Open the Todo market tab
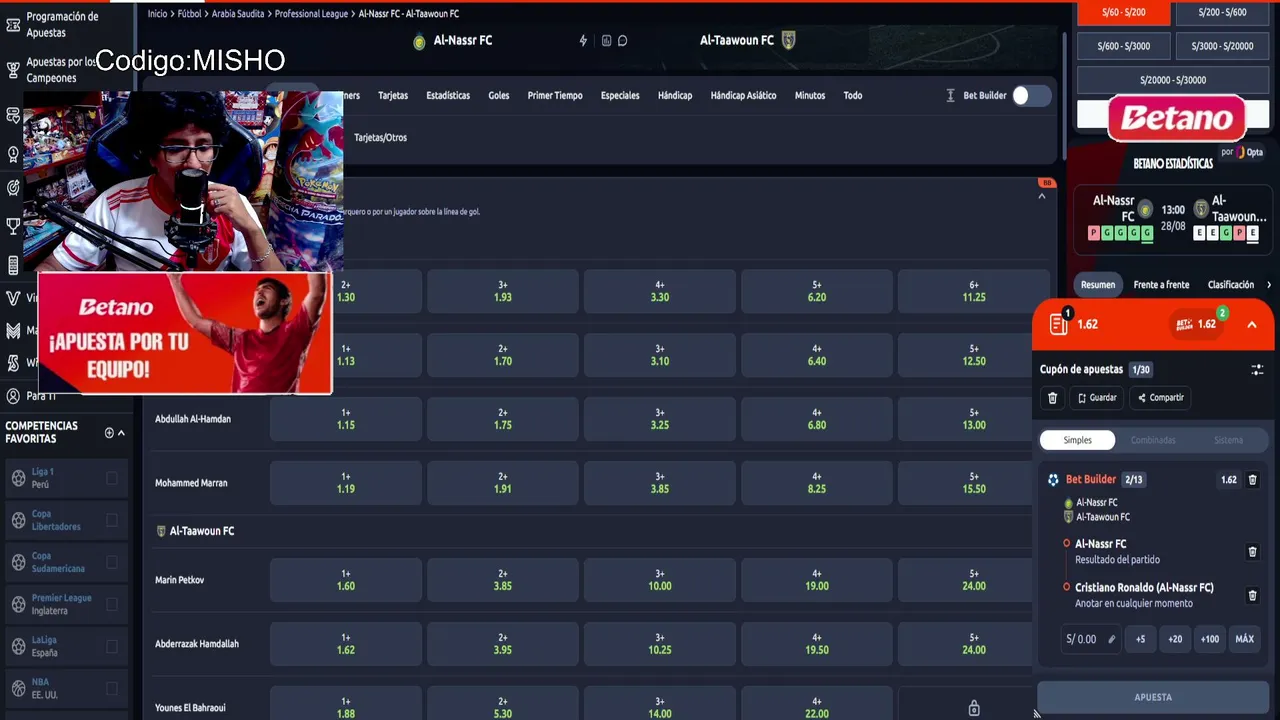 point(853,96)
